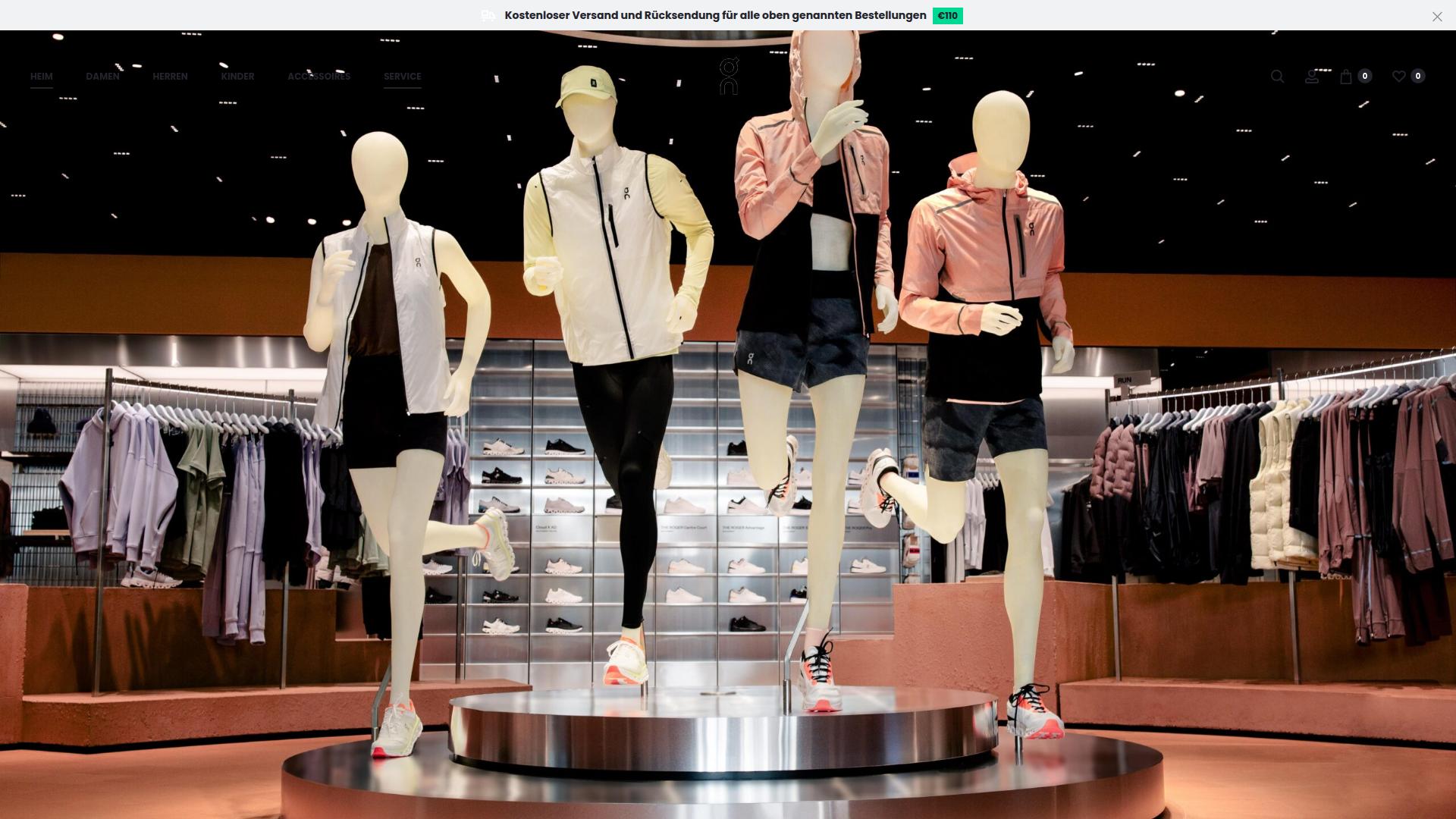
Task: Click the shipping truck icon in announcement bar
Action: pyautogui.click(x=487, y=14)
